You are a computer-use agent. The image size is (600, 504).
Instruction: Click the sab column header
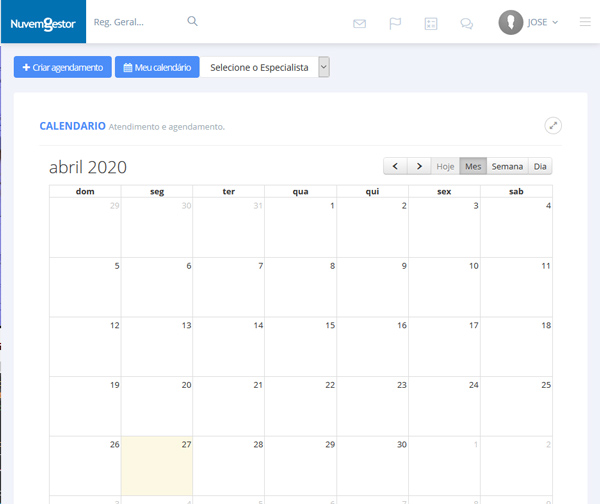pyautogui.click(x=516, y=191)
